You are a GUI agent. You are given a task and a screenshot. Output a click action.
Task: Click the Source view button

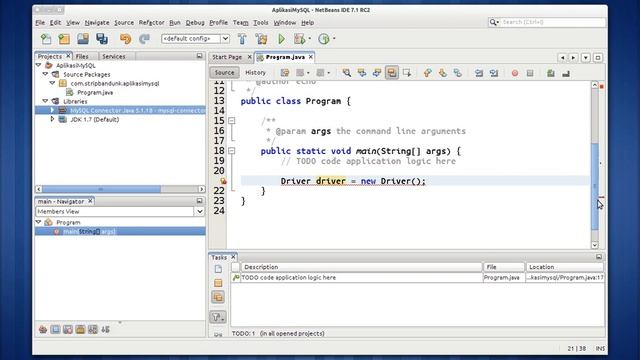tap(224, 73)
